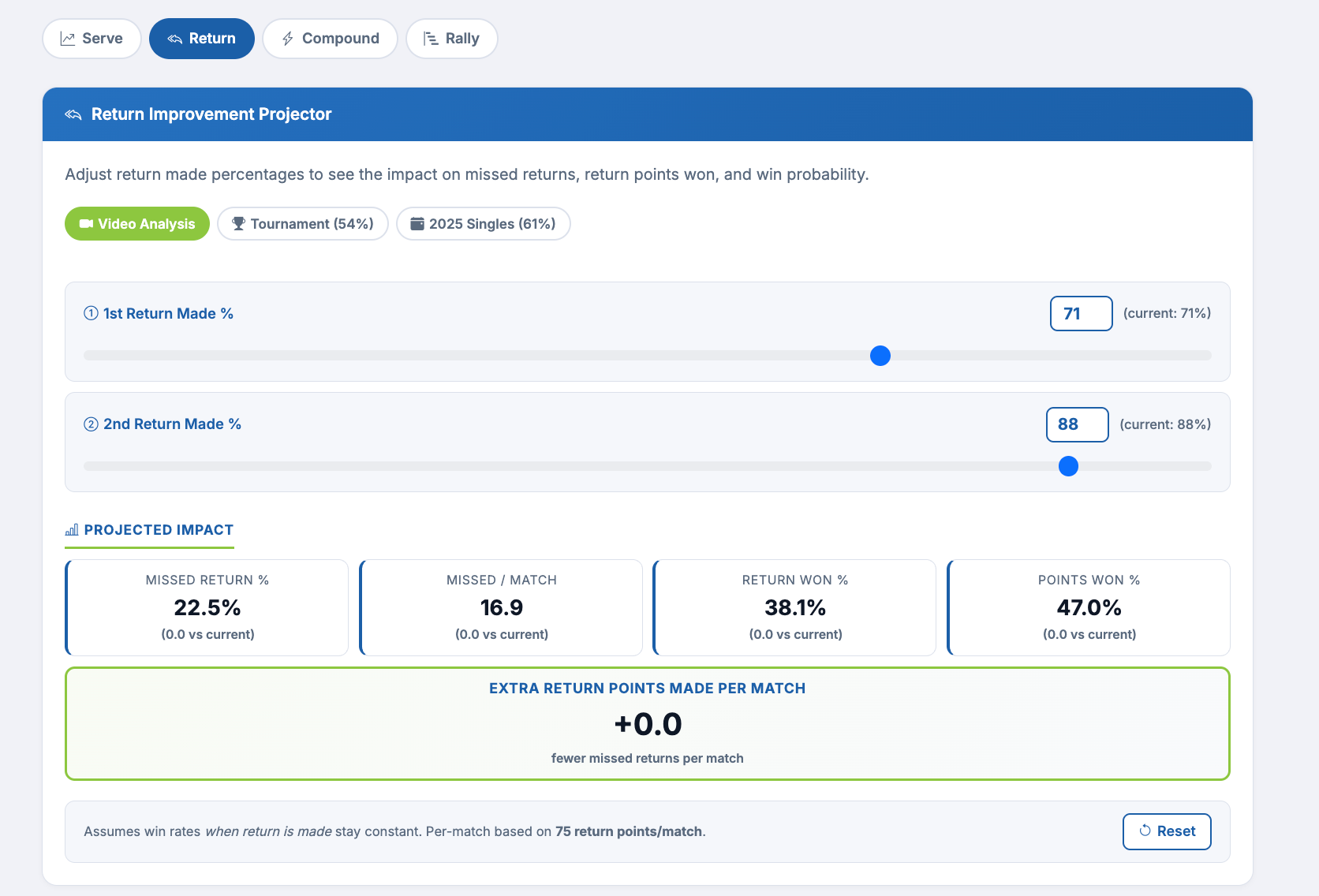1319x896 pixels.
Task: Click the 'fewer missed returns per match' caption
Action: click(x=648, y=758)
